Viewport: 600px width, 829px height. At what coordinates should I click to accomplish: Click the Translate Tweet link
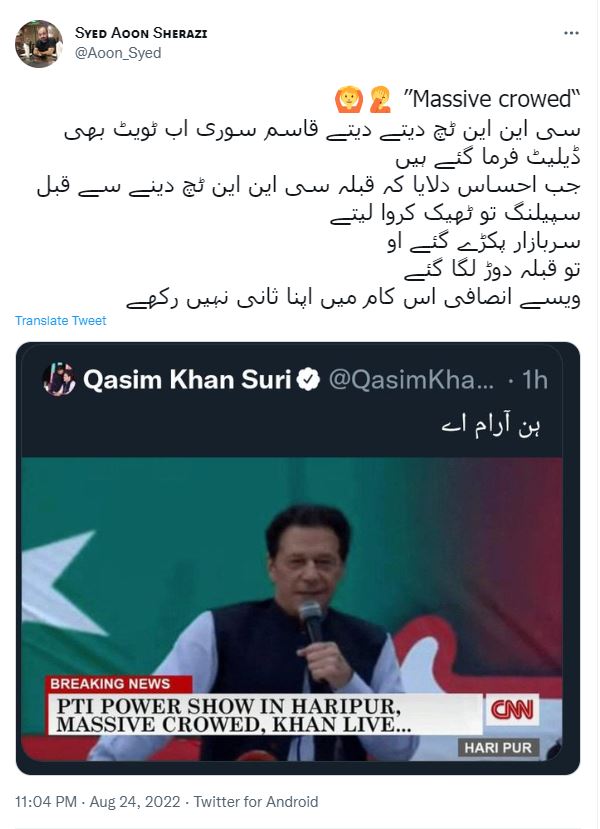[x=60, y=320]
